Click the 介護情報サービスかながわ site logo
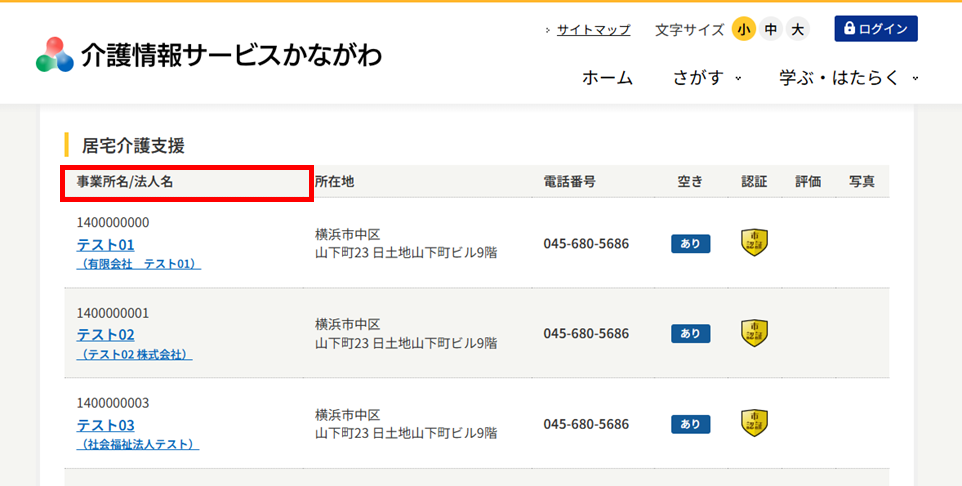 209,55
